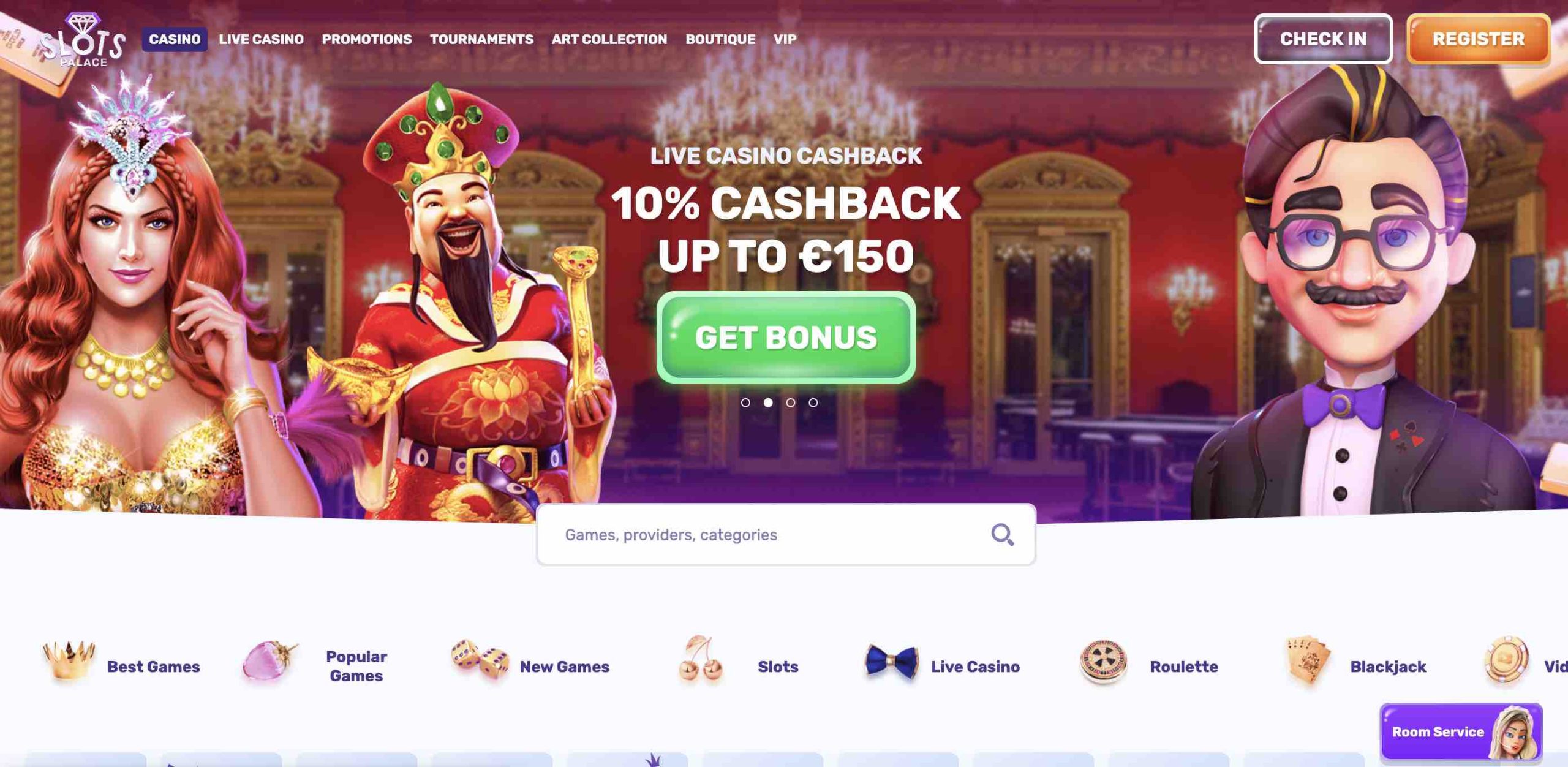Select the strawberry Popular Games icon
The height and width of the screenshot is (767, 1568).
click(270, 660)
